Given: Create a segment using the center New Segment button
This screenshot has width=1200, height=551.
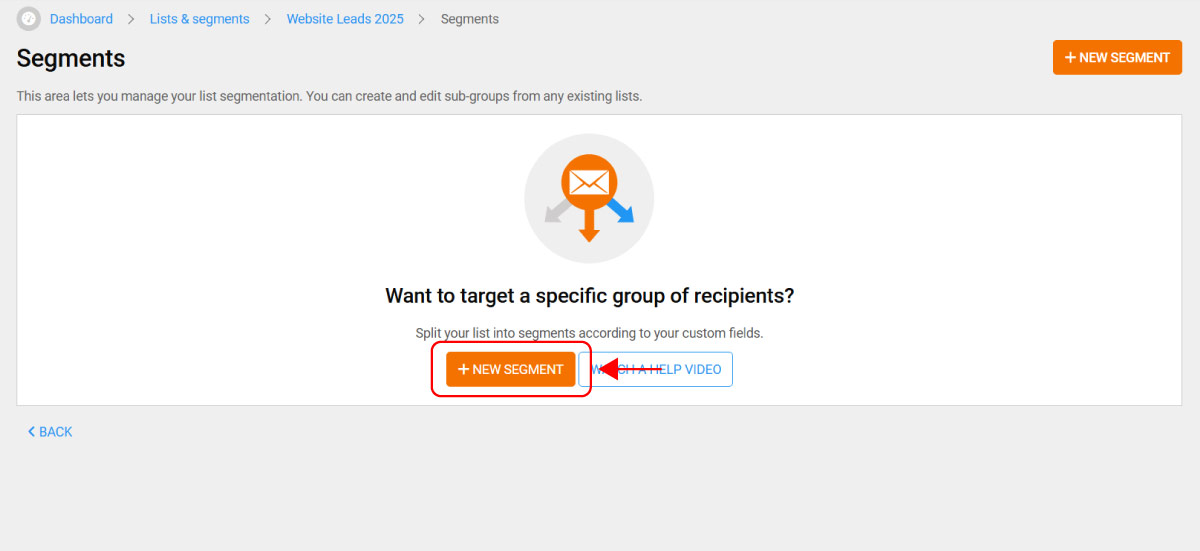Looking at the screenshot, I should click(x=511, y=370).
